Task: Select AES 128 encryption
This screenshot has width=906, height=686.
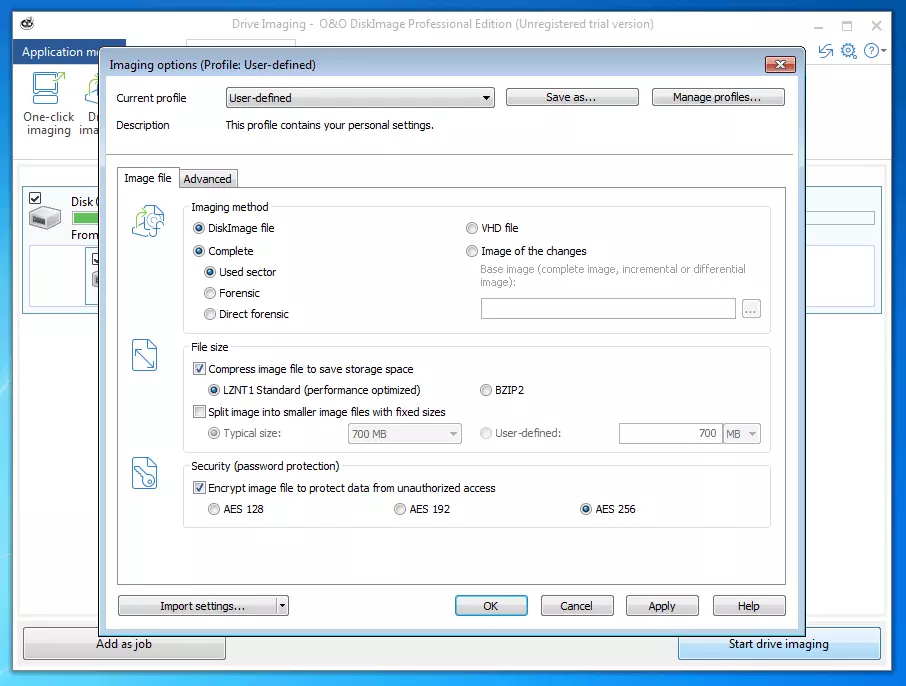Action: (214, 509)
